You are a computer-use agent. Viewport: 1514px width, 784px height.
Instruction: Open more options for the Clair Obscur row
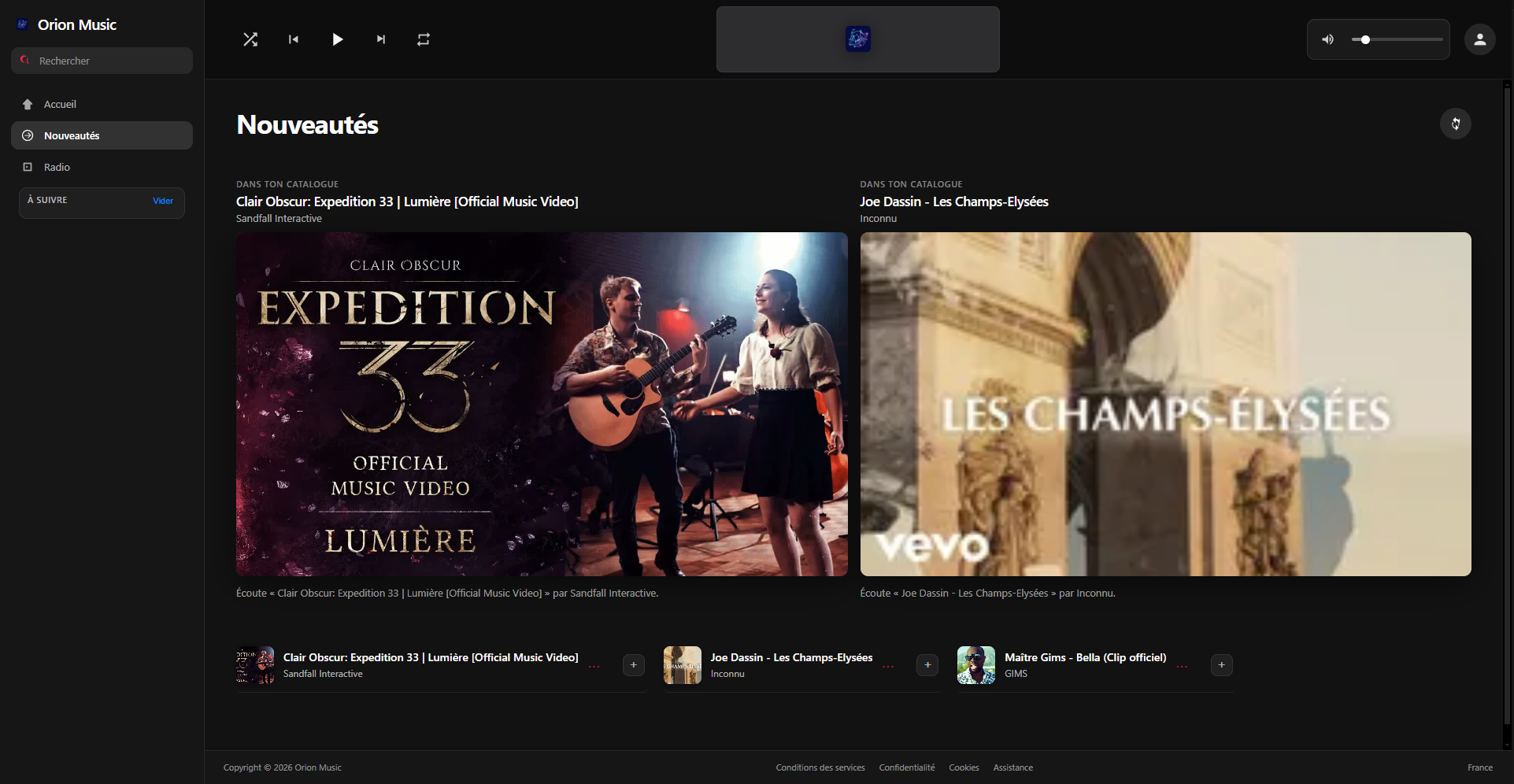click(594, 666)
